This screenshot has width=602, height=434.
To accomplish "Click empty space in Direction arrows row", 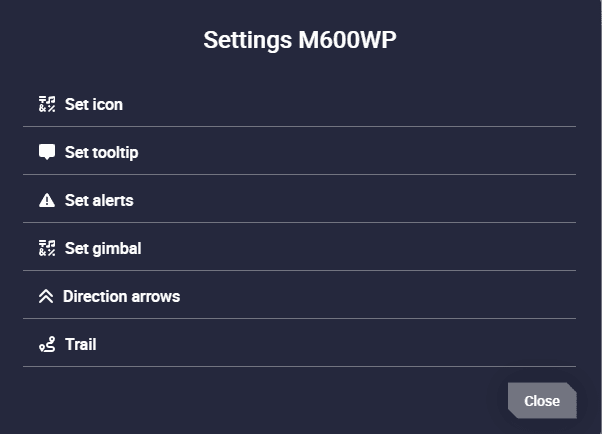I will tap(376, 296).
